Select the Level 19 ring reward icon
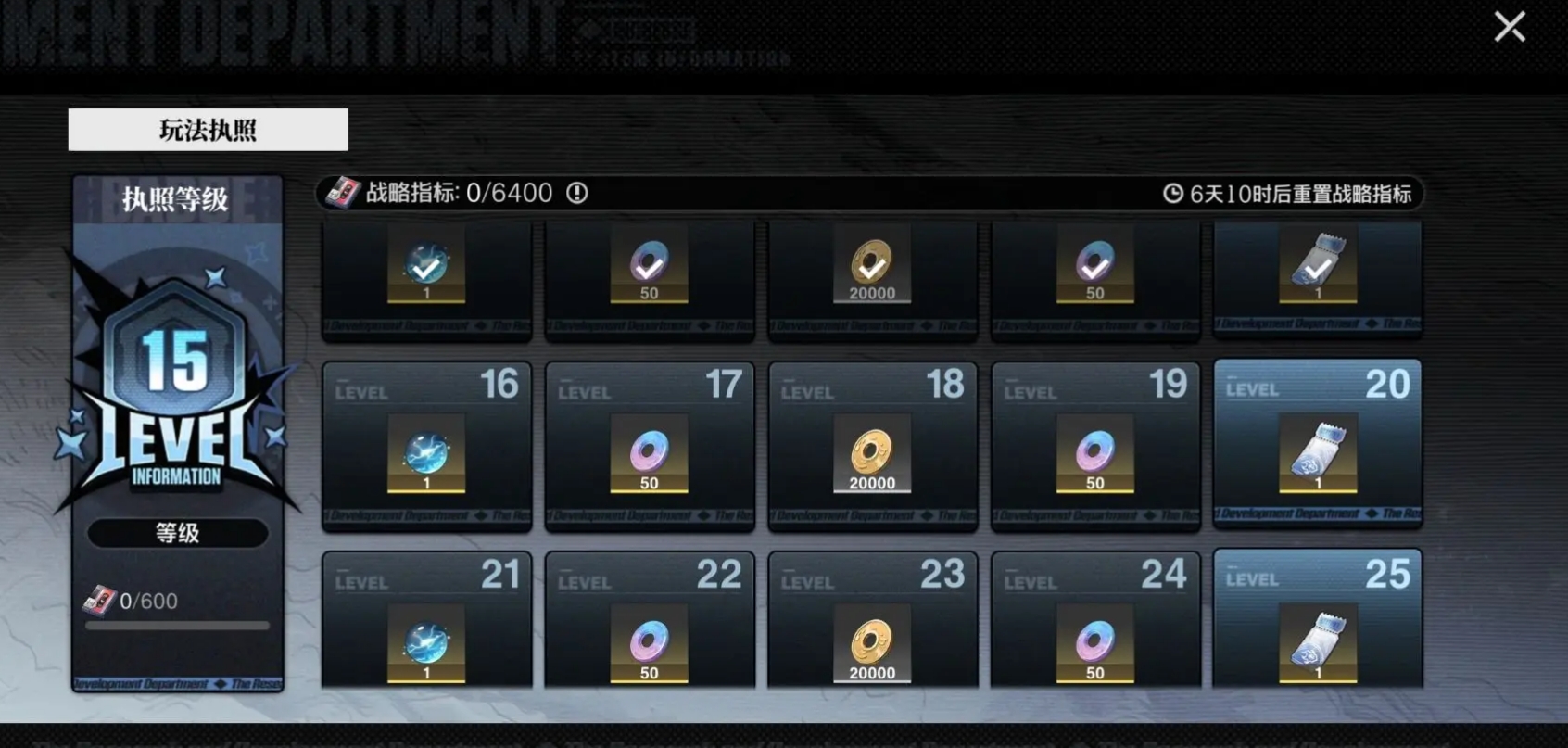Image resolution: width=1568 pixels, height=748 pixels. tap(1095, 453)
